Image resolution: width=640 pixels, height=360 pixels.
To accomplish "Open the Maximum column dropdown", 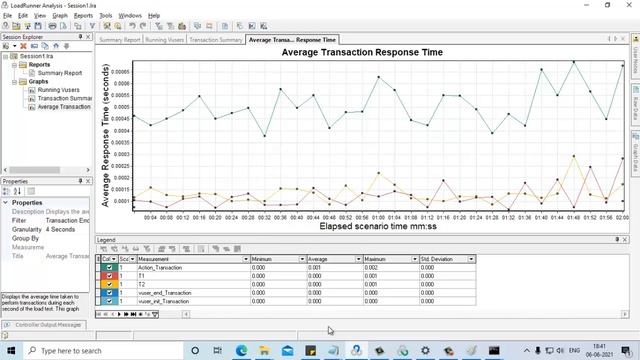I will [415, 259].
